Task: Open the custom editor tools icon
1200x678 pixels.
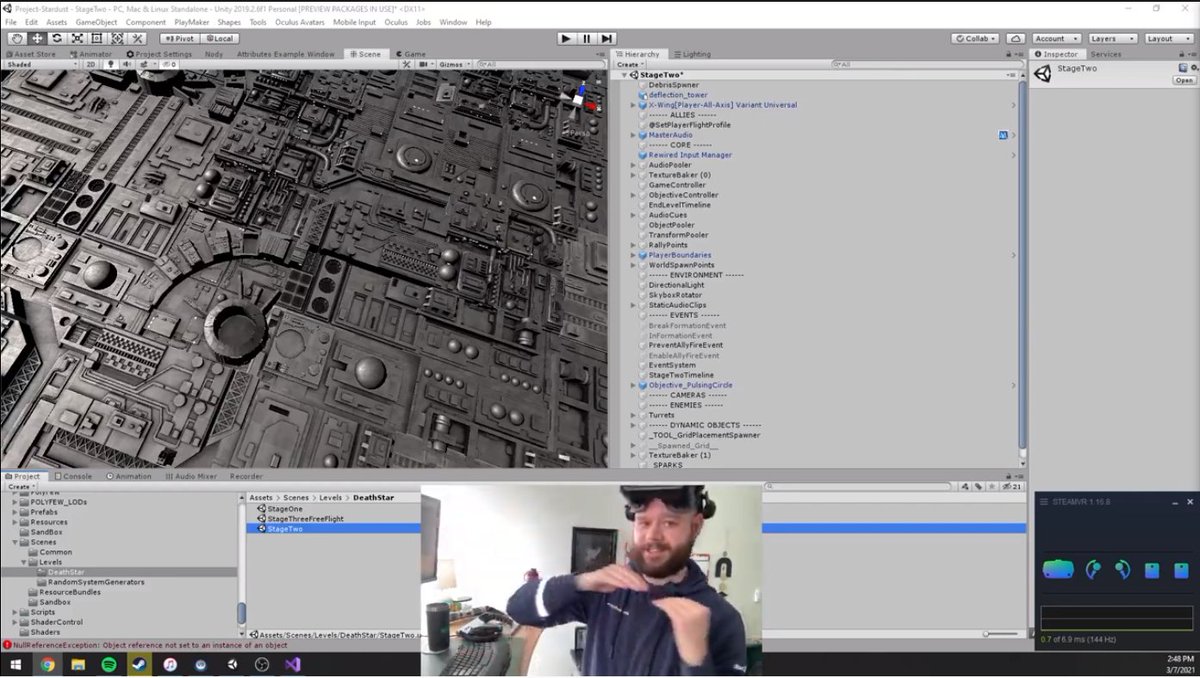Action: tap(138, 38)
